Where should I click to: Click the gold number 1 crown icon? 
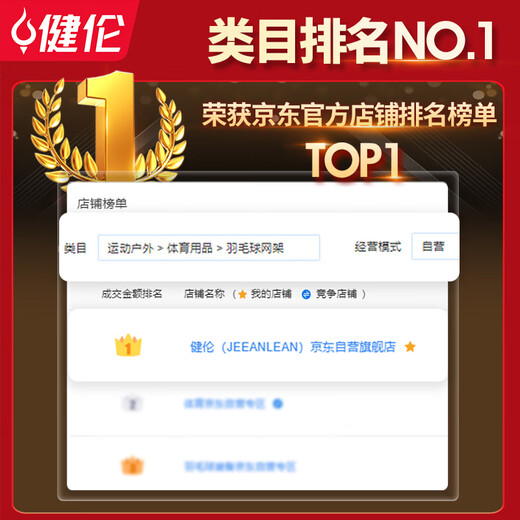[128, 346]
